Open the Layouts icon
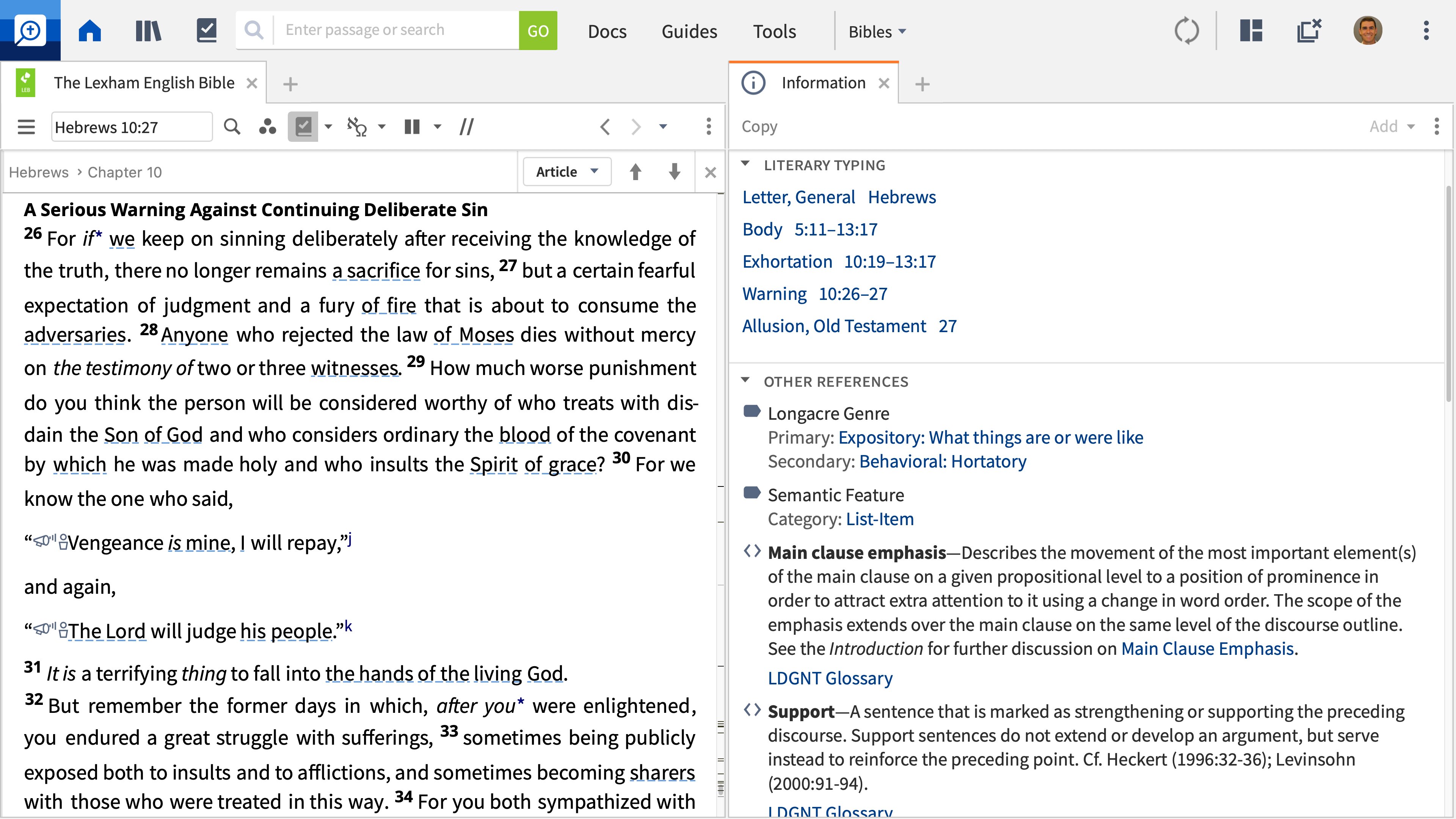Image resolution: width=1456 pixels, height=819 pixels. 1251,30
